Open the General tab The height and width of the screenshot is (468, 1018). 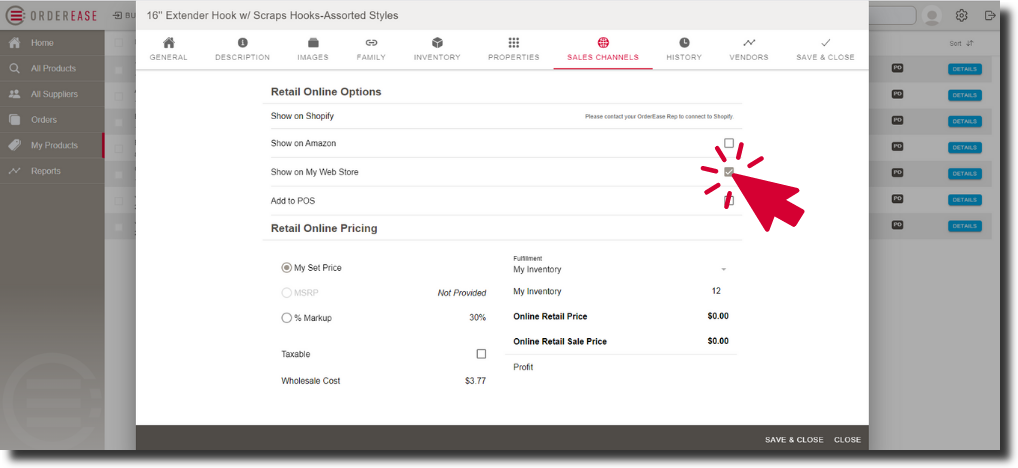tap(168, 49)
